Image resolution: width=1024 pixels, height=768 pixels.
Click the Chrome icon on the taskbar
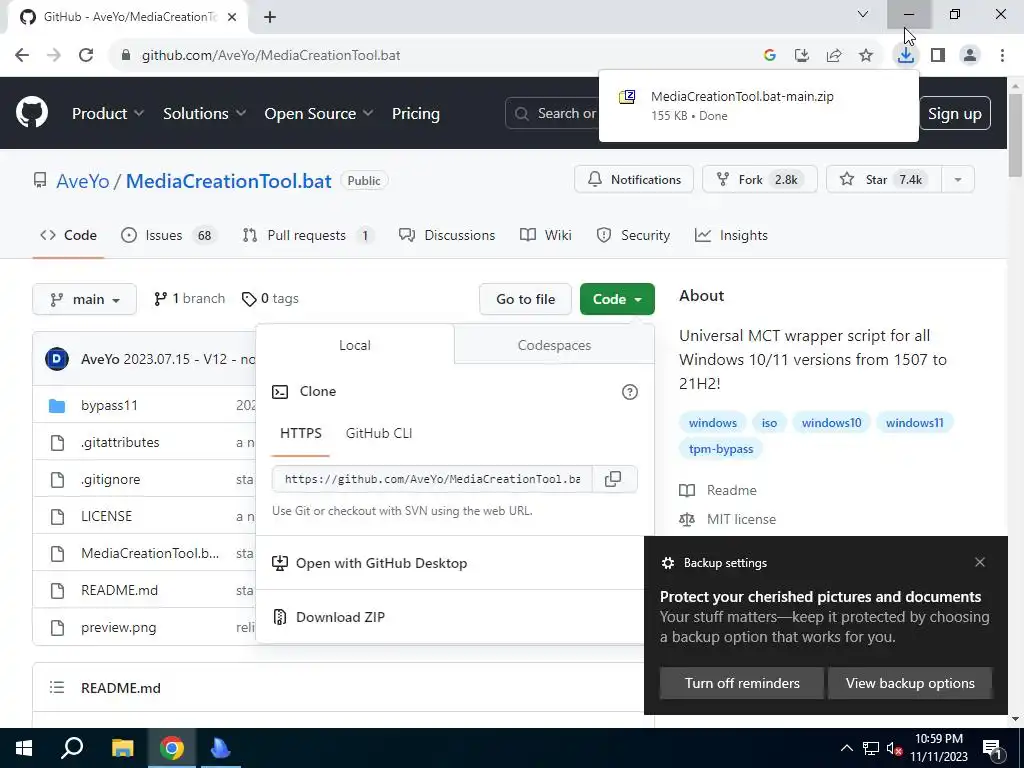coord(172,748)
